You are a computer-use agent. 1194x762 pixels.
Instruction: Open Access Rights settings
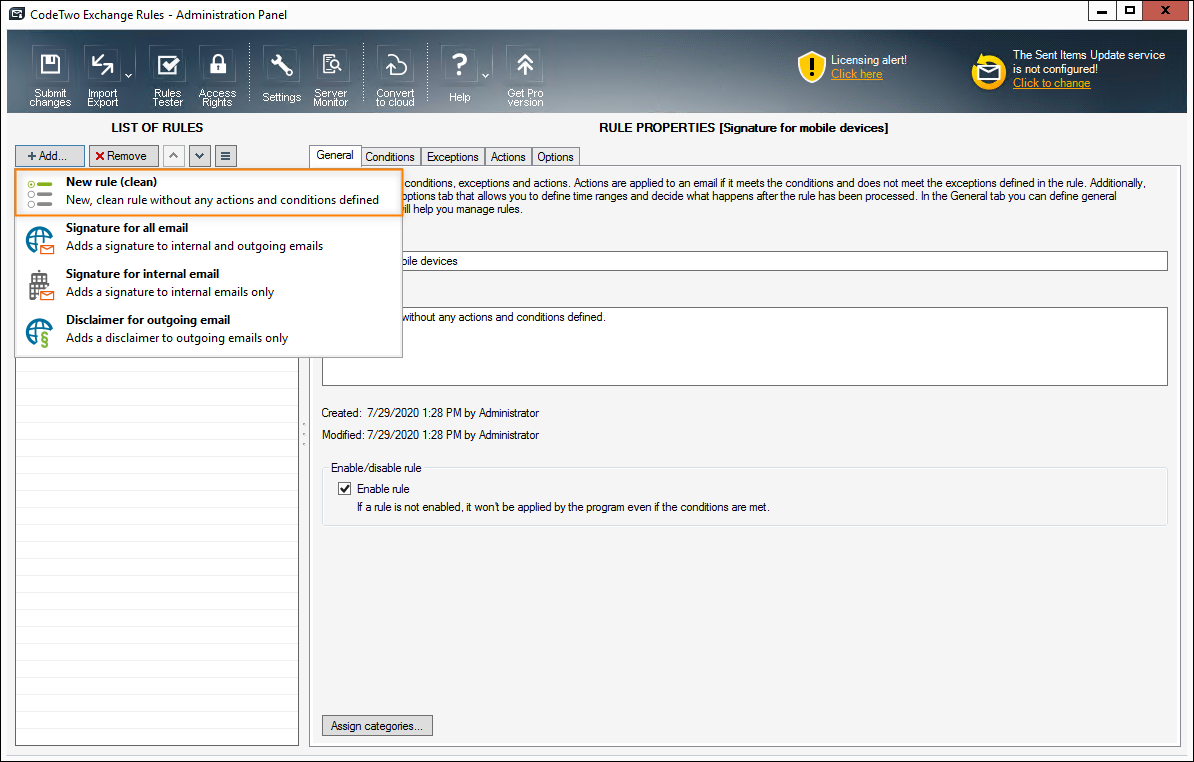(x=217, y=76)
